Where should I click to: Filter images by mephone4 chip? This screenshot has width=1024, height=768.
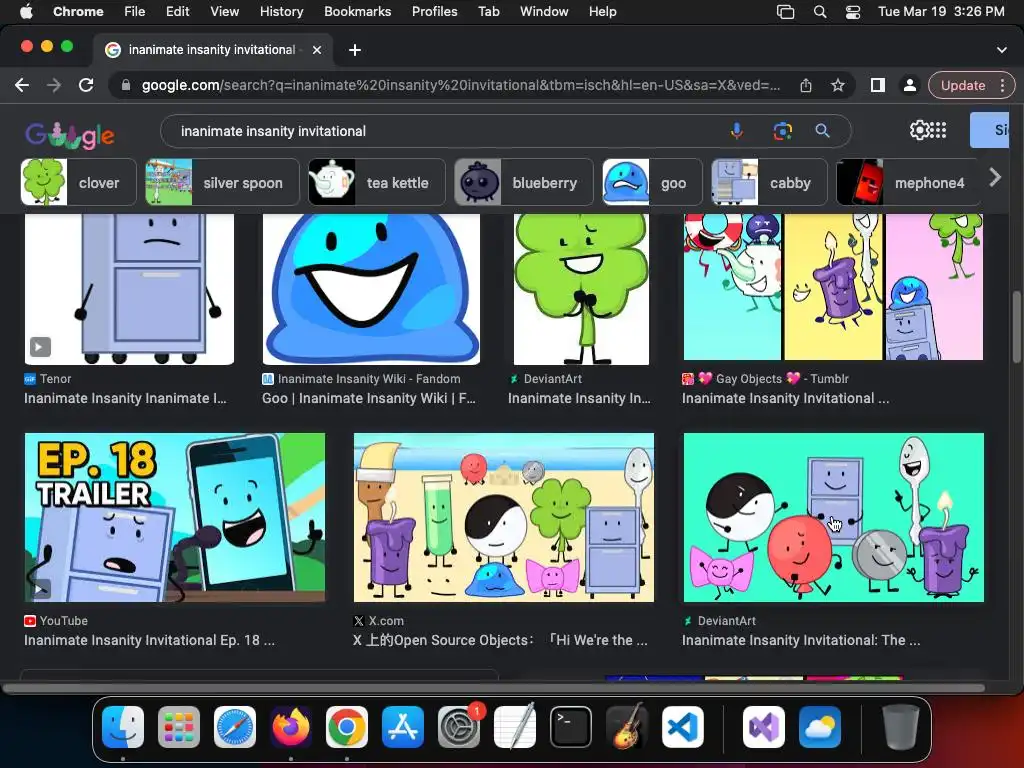tap(908, 182)
